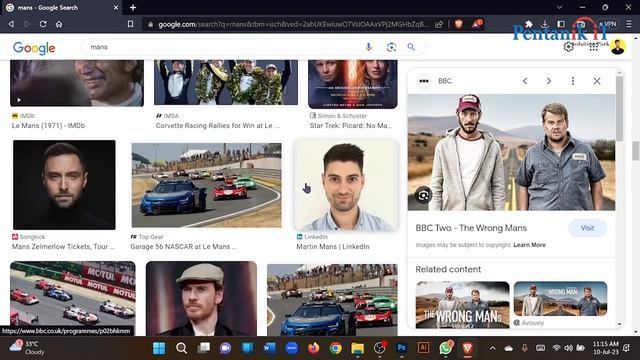
Task: Click the preview panel vertical scrollbar
Action: (620, 110)
